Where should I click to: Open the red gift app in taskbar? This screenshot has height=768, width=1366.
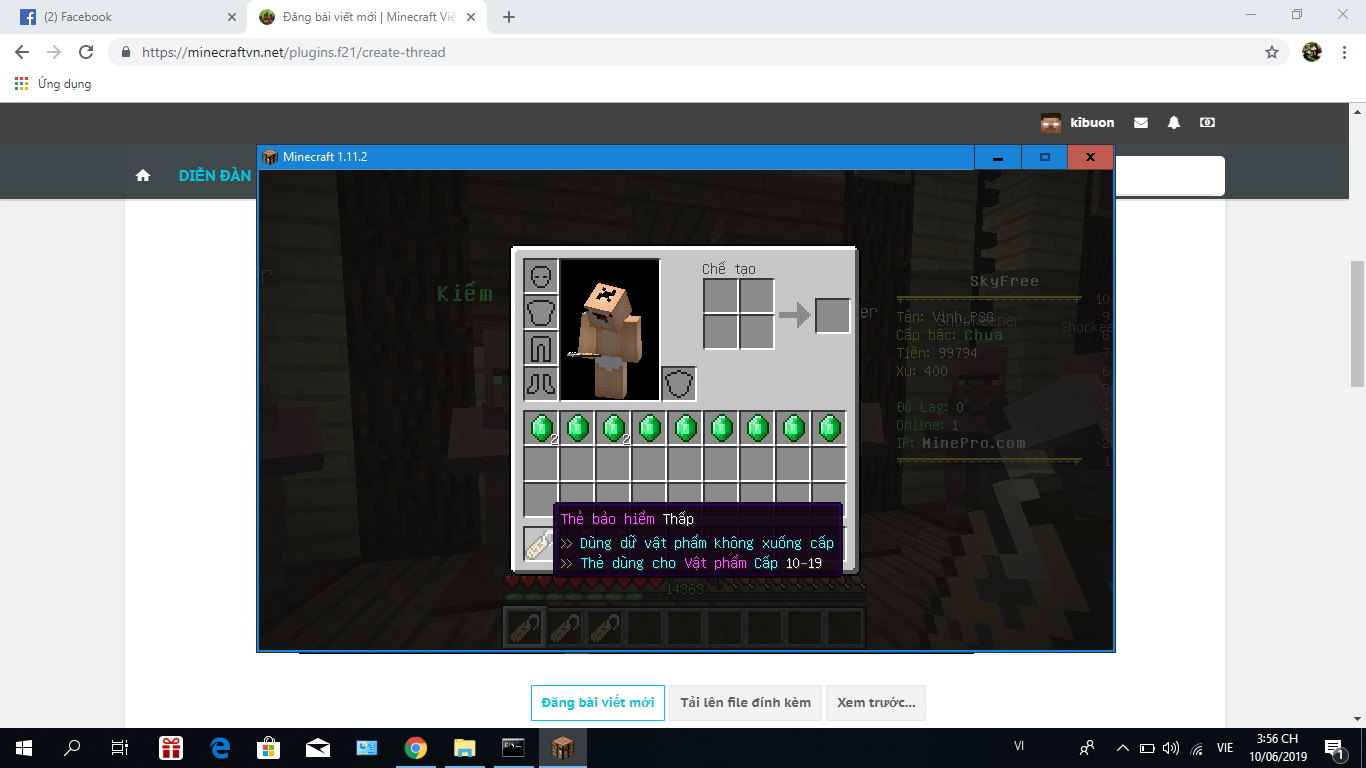[x=171, y=748]
